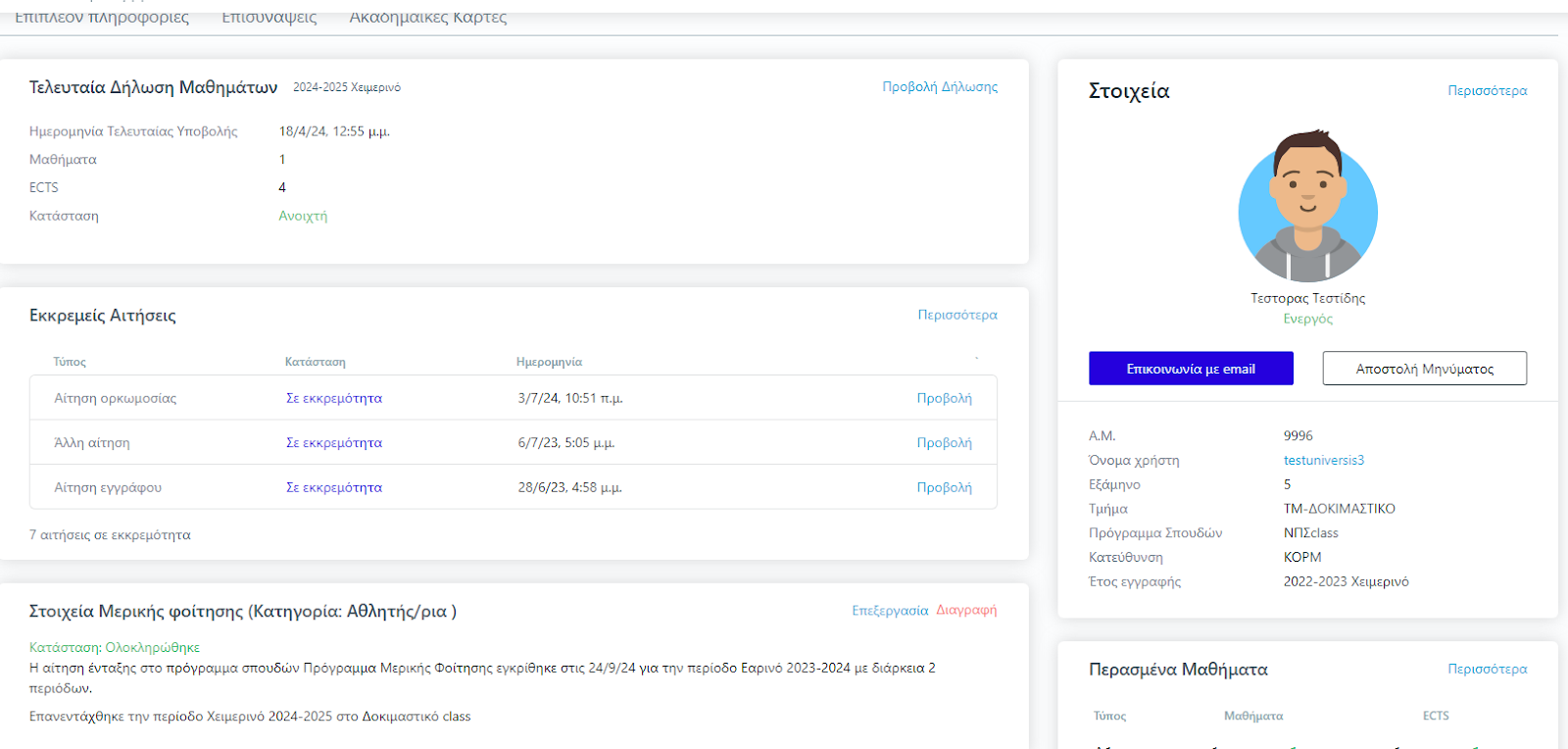Switch to the Επισυνάψεις tab
The image size is (1568, 749).
click(269, 18)
